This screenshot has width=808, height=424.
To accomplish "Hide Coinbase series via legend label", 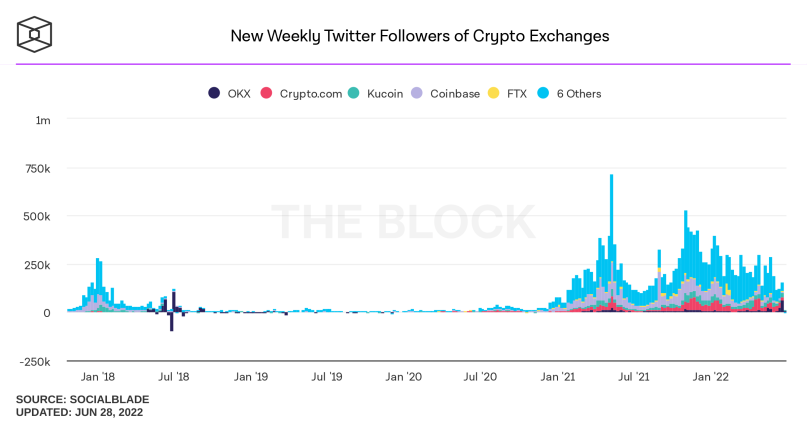I will point(455,94).
